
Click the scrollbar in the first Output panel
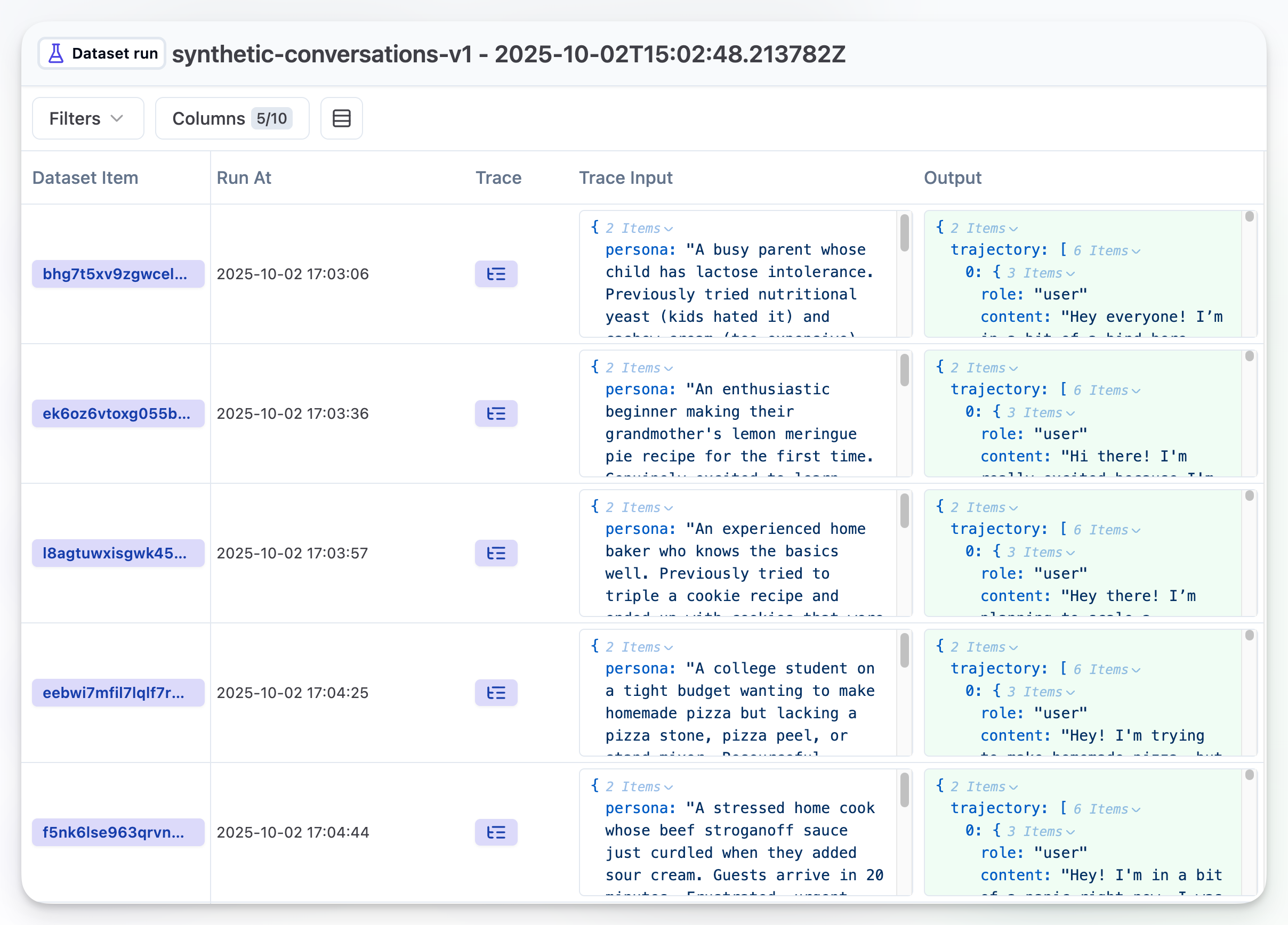click(x=1249, y=216)
